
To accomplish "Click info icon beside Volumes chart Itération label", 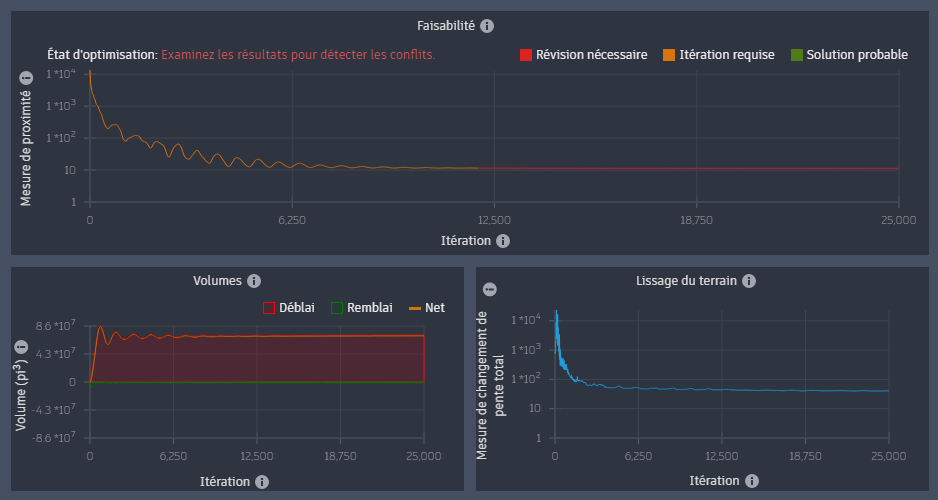I will (261, 482).
